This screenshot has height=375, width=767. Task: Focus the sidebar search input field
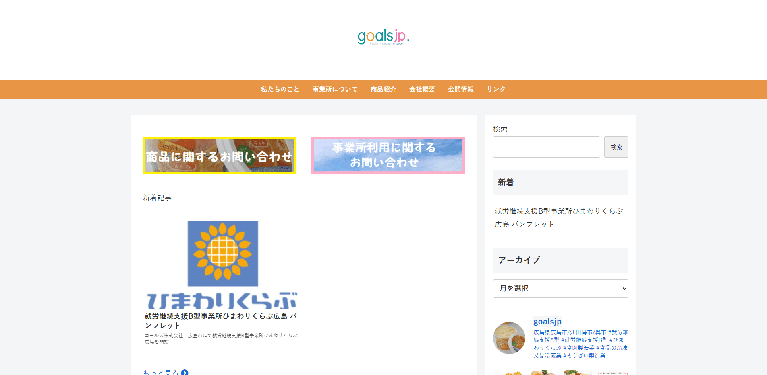click(x=546, y=147)
